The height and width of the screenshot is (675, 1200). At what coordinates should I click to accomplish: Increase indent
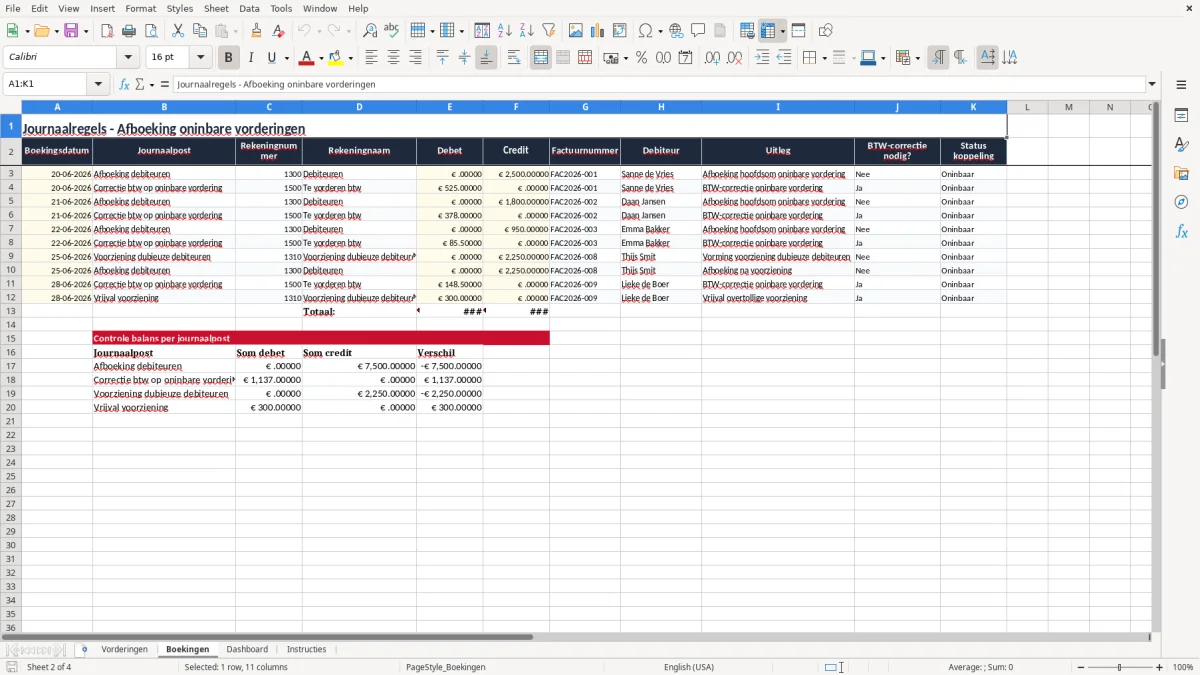pos(762,58)
